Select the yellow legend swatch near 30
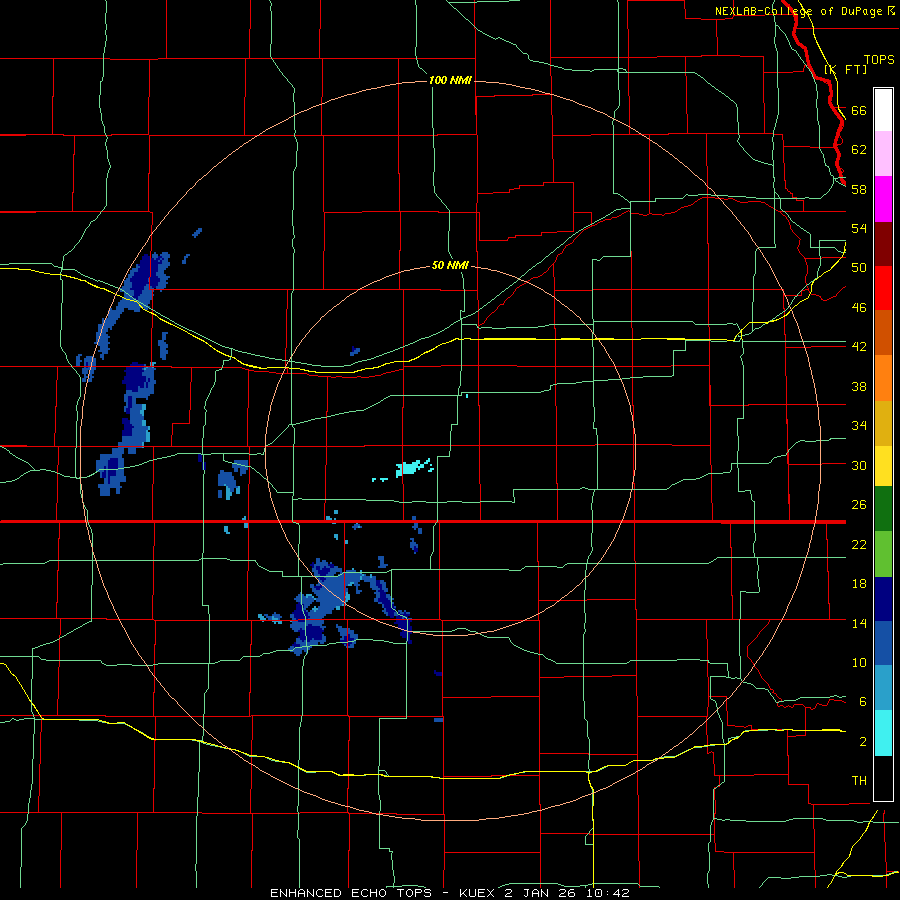The image size is (900, 900). (883, 466)
